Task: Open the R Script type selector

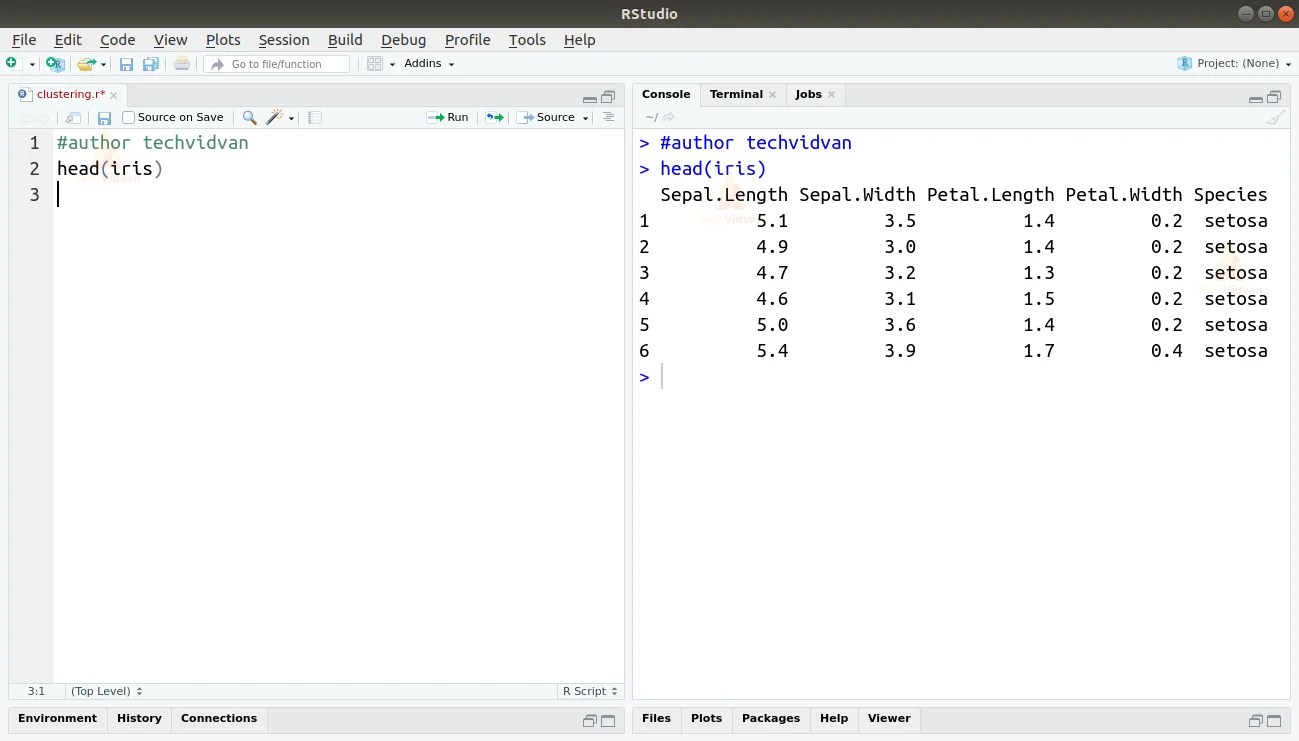Action: (590, 690)
